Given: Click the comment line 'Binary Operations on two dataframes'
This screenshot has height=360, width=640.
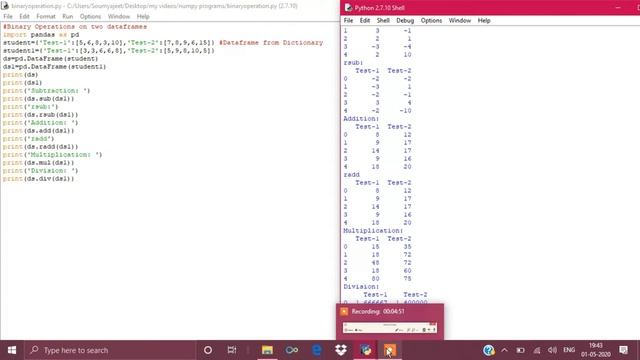Looking at the screenshot, I should pyautogui.click(x=75, y=27).
